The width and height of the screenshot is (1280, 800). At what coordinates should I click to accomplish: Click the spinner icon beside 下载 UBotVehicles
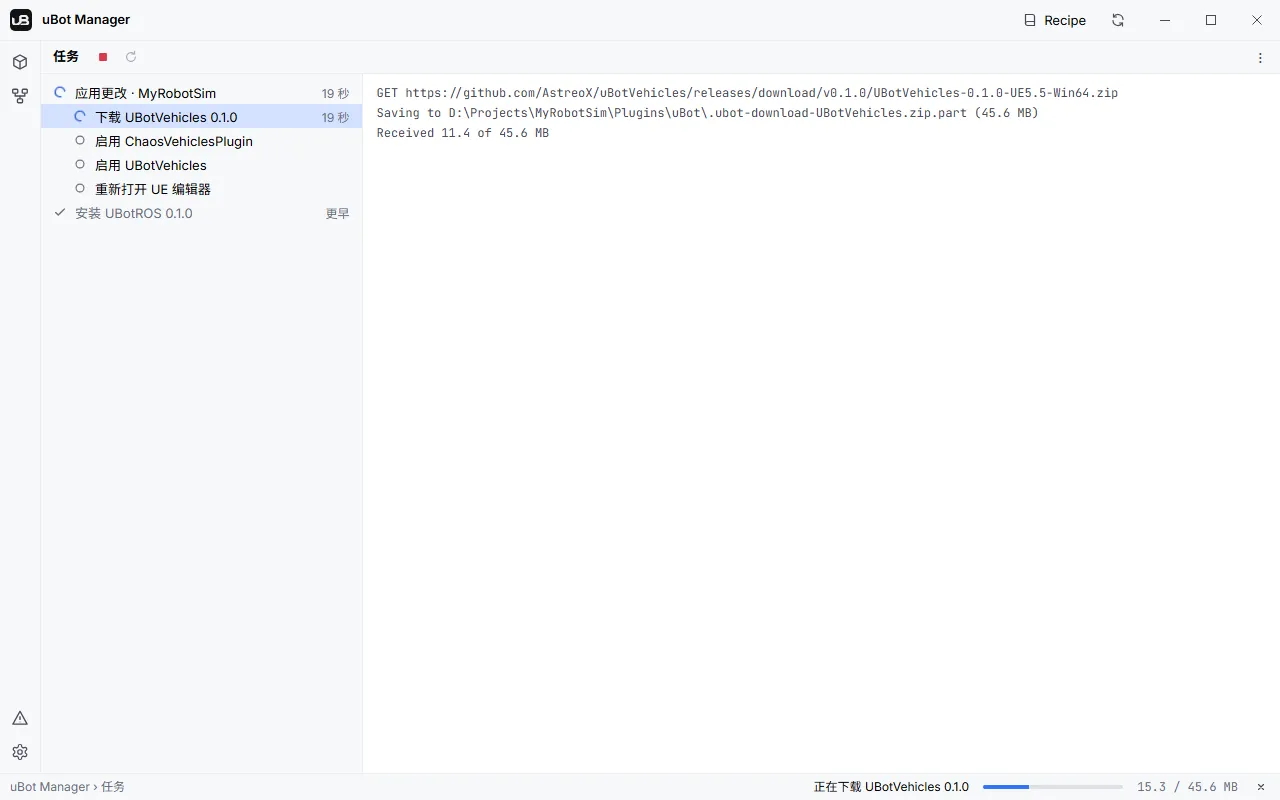point(80,117)
